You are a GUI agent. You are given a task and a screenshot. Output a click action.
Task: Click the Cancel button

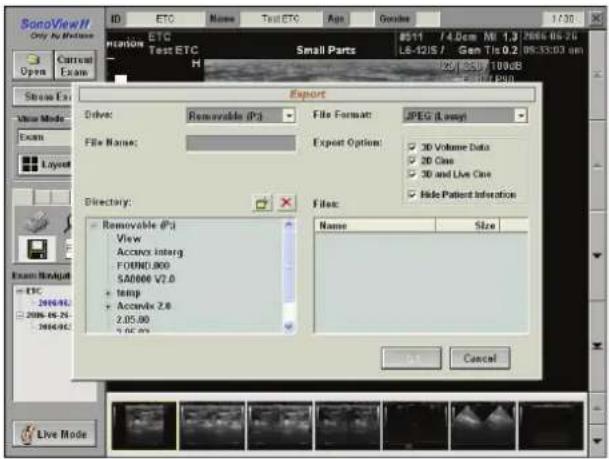pos(480,358)
